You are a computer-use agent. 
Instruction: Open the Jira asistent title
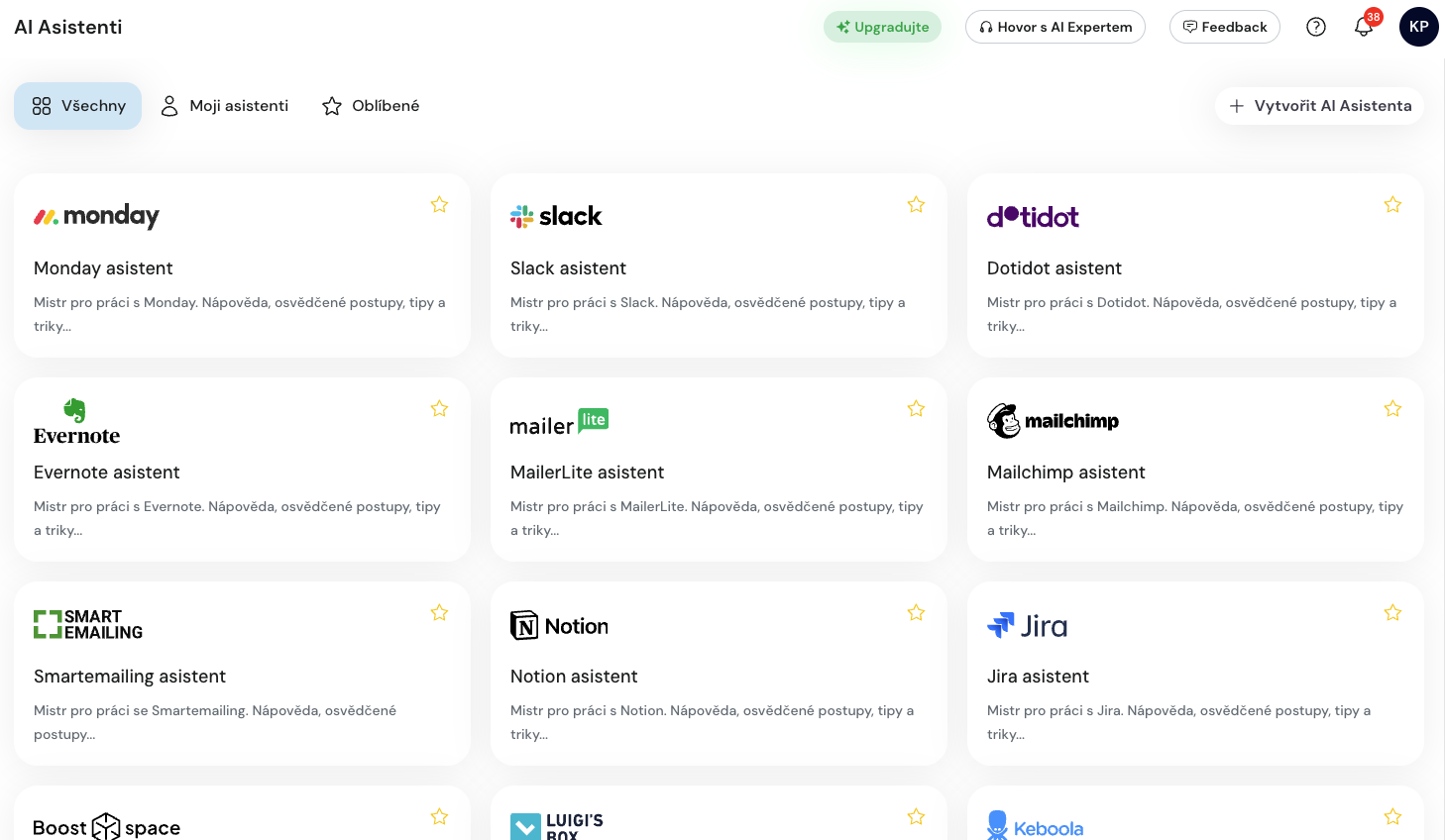[x=1038, y=677]
